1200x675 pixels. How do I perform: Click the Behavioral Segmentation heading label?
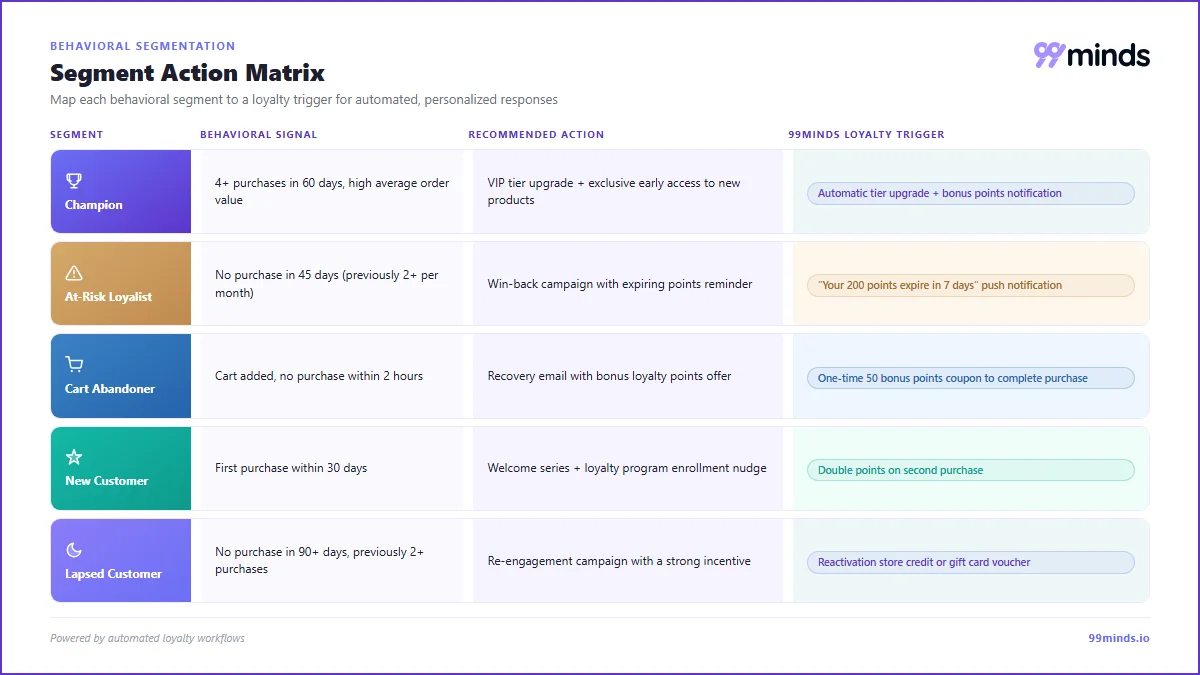pos(143,46)
